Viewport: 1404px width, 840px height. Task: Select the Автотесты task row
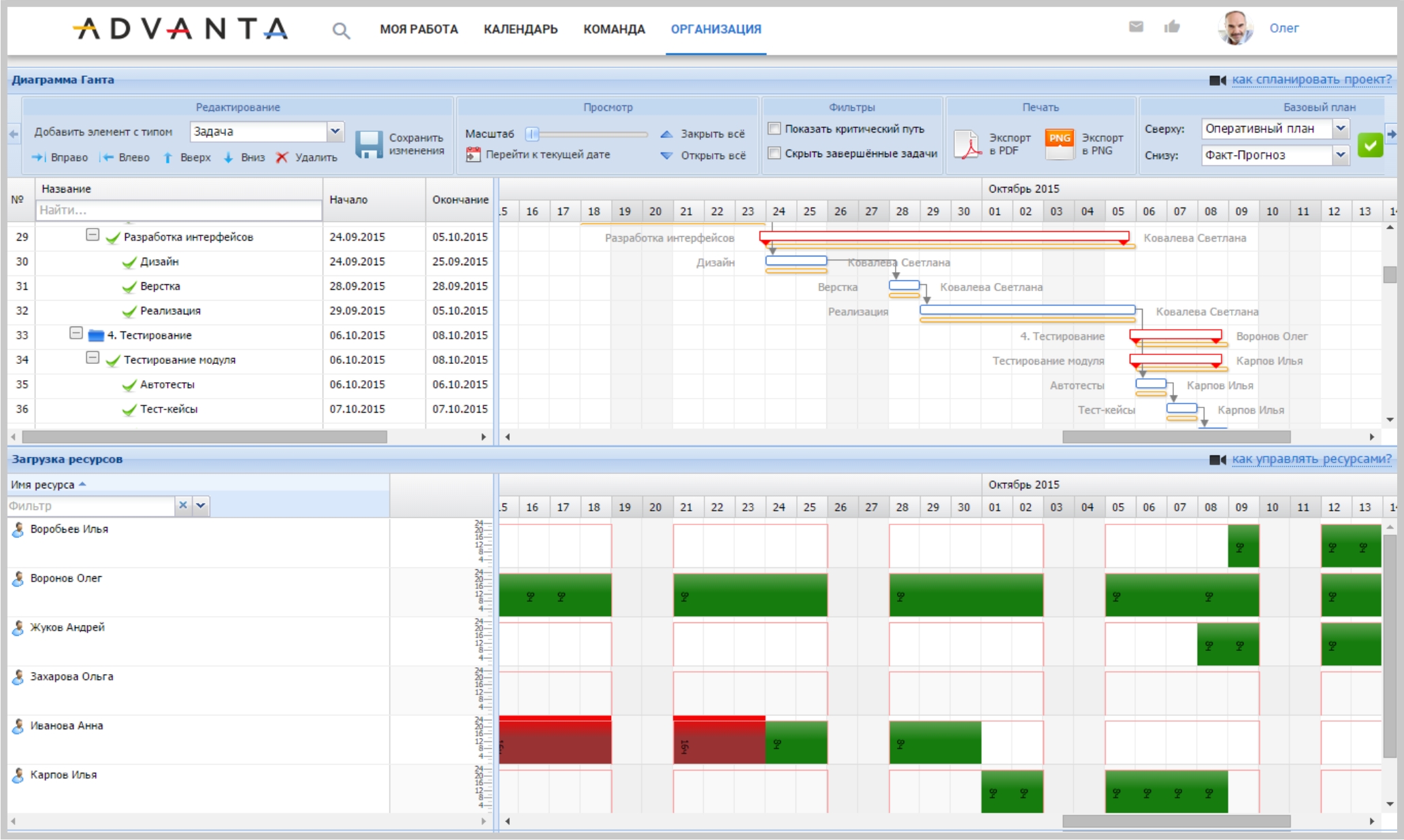click(x=252, y=384)
